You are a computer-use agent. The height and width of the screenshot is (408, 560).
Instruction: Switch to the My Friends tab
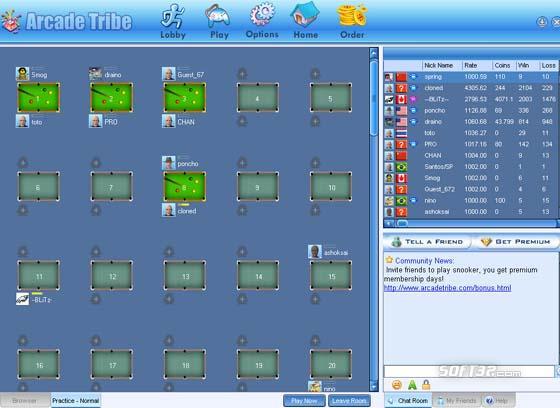(457, 400)
